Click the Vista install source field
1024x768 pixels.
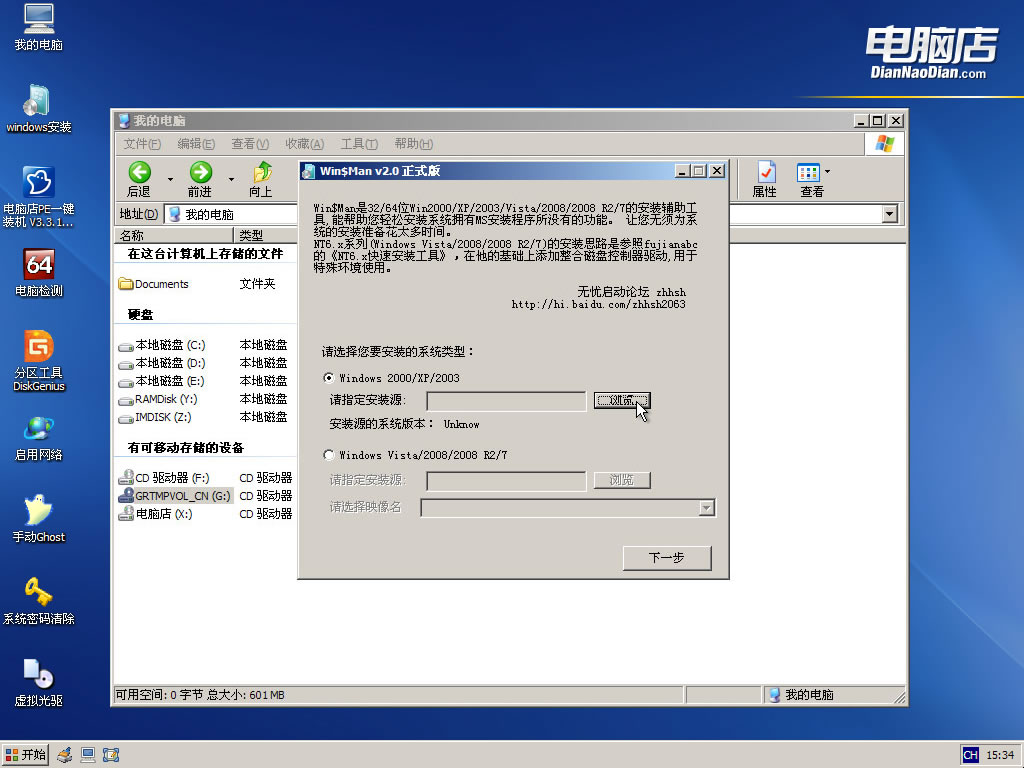coord(506,481)
